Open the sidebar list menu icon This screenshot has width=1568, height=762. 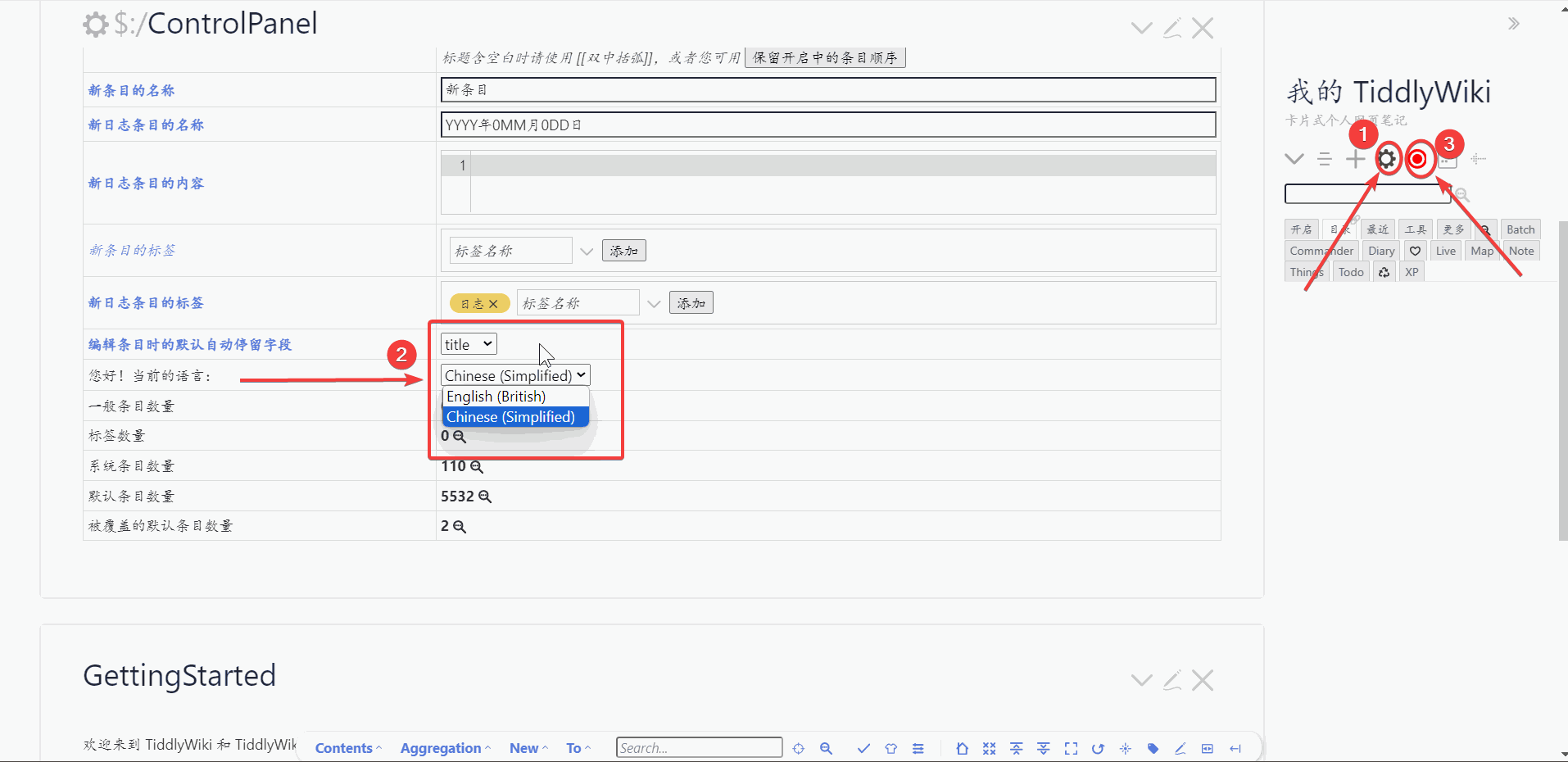point(1325,159)
